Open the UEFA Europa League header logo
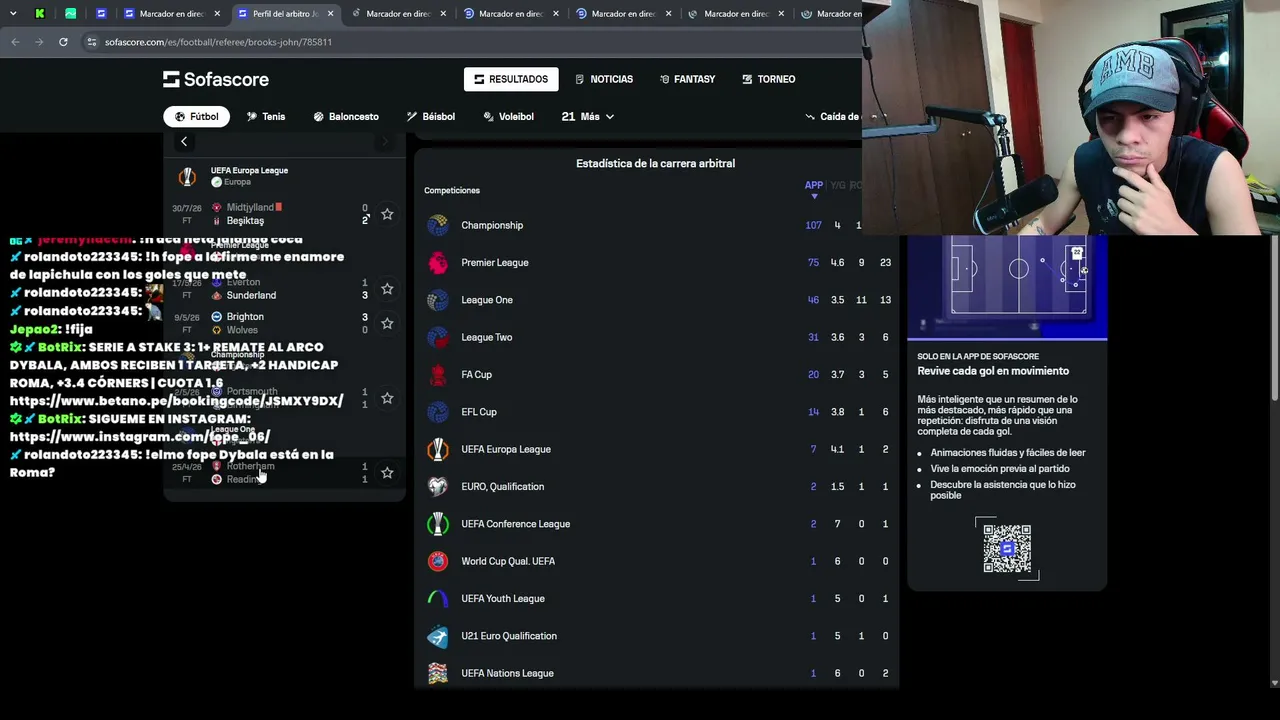Image resolution: width=1280 pixels, height=720 pixels. (187, 177)
